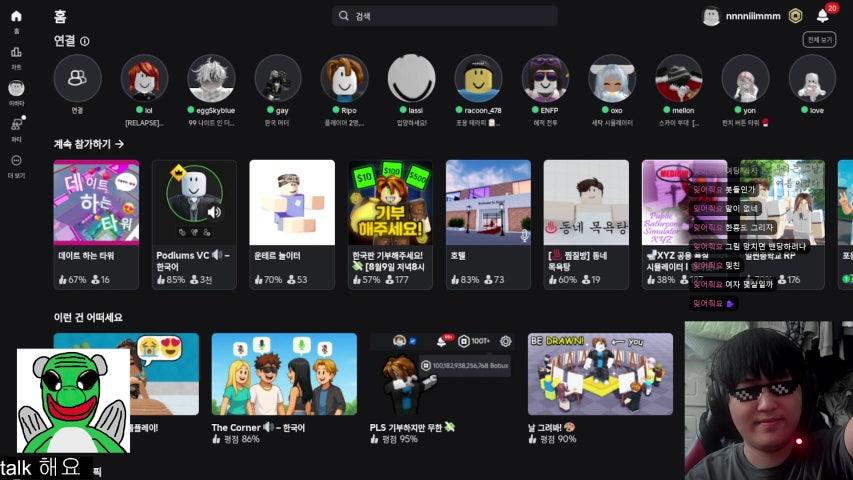Open the 날 그려봐! game thumbnail
The height and width of the screenshot is (480, 853).
(600, 374)
